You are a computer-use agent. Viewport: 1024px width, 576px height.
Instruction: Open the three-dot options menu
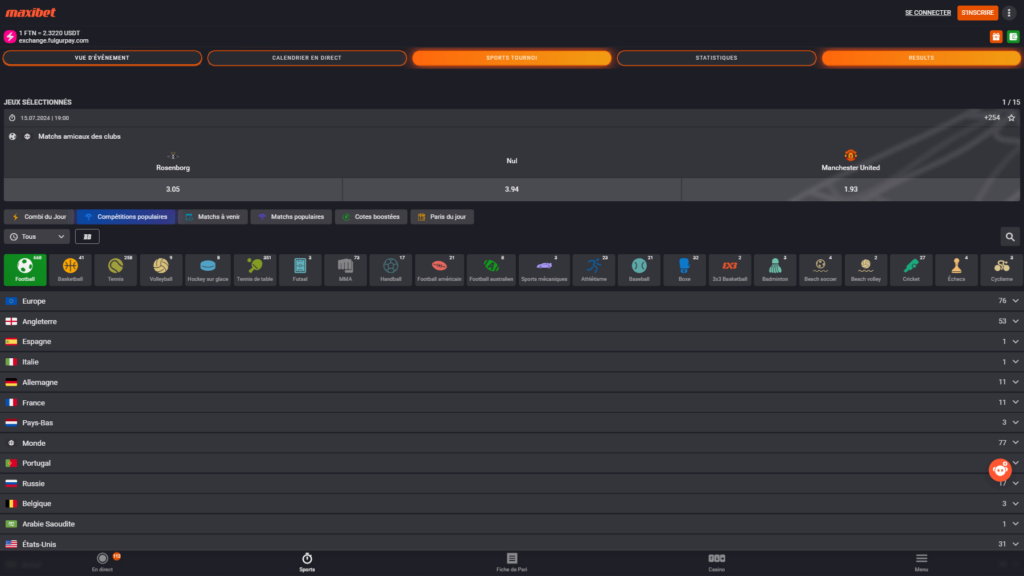click(1009, 13)
